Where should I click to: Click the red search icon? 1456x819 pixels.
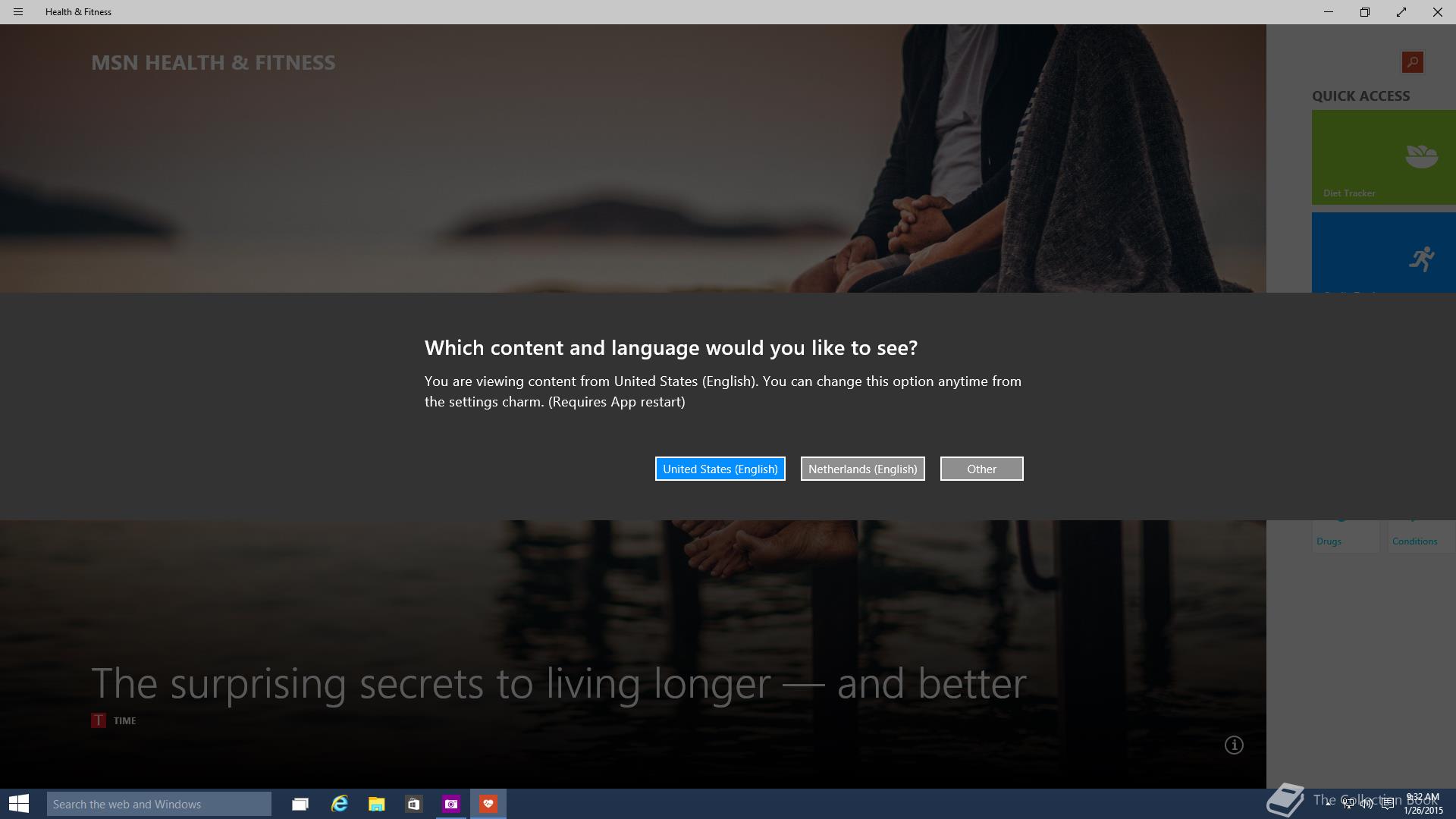pos(1412,62)
